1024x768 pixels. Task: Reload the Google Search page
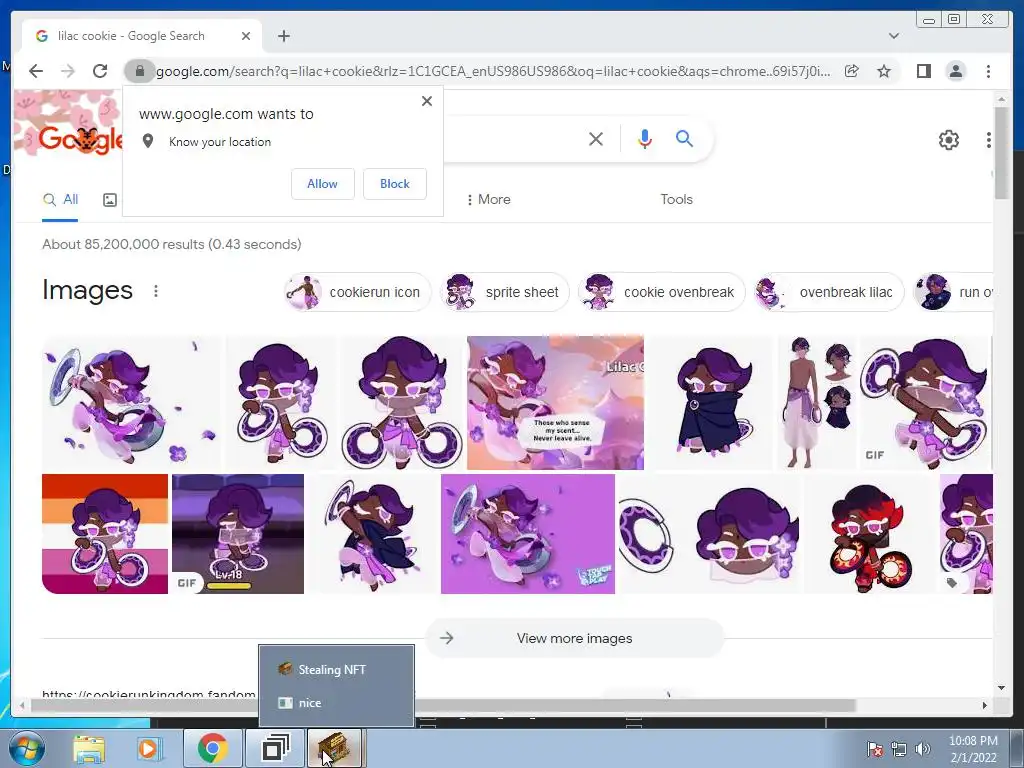(x=100, y=71)
